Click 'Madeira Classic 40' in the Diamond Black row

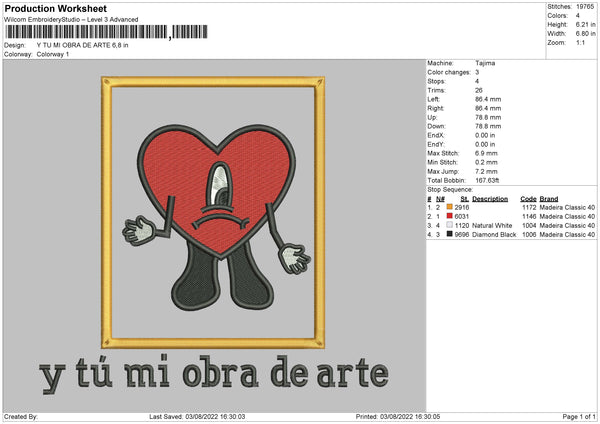point(567,235)
